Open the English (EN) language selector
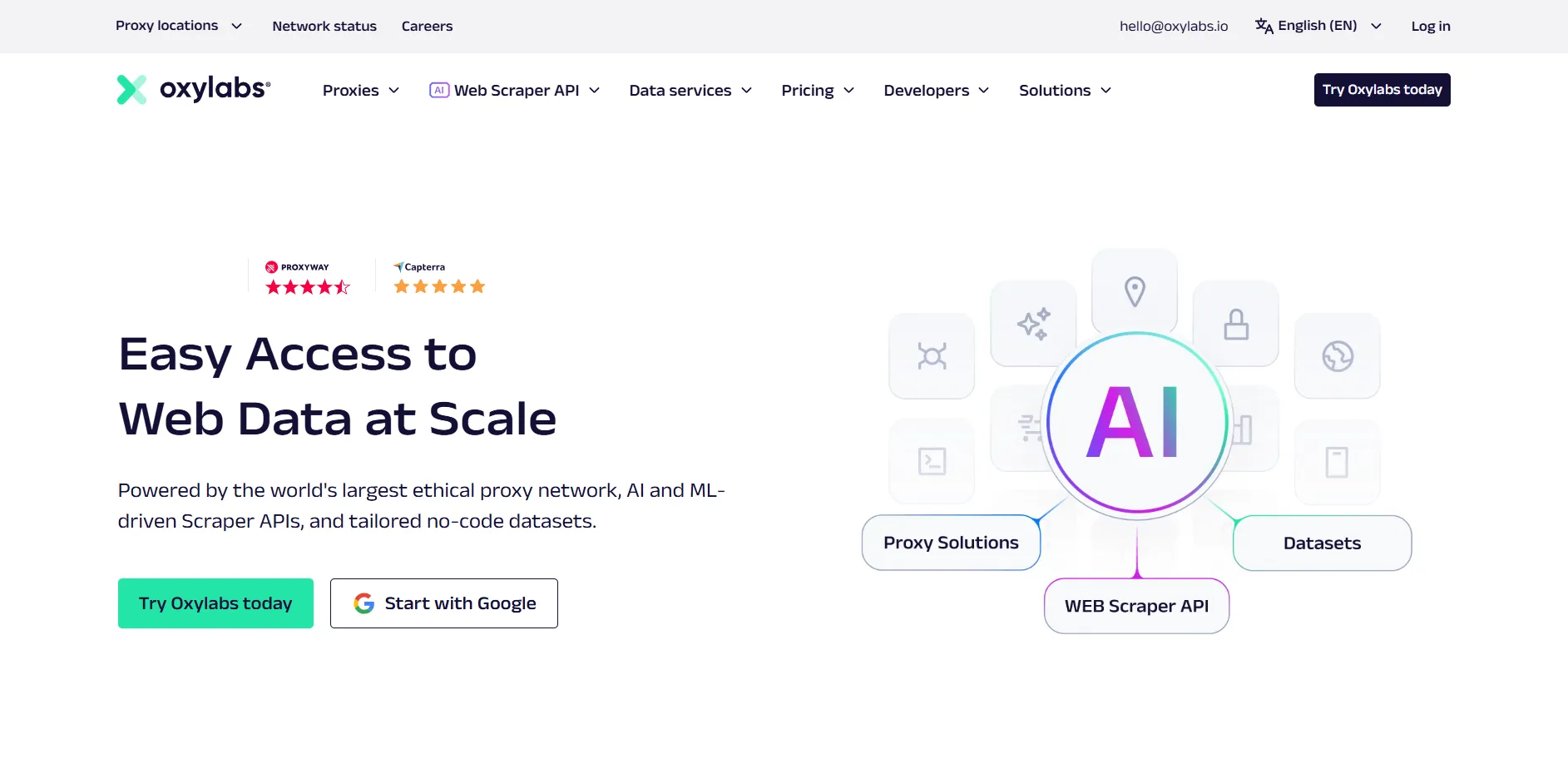1568x764 pixels. (x=1318, y=26)
